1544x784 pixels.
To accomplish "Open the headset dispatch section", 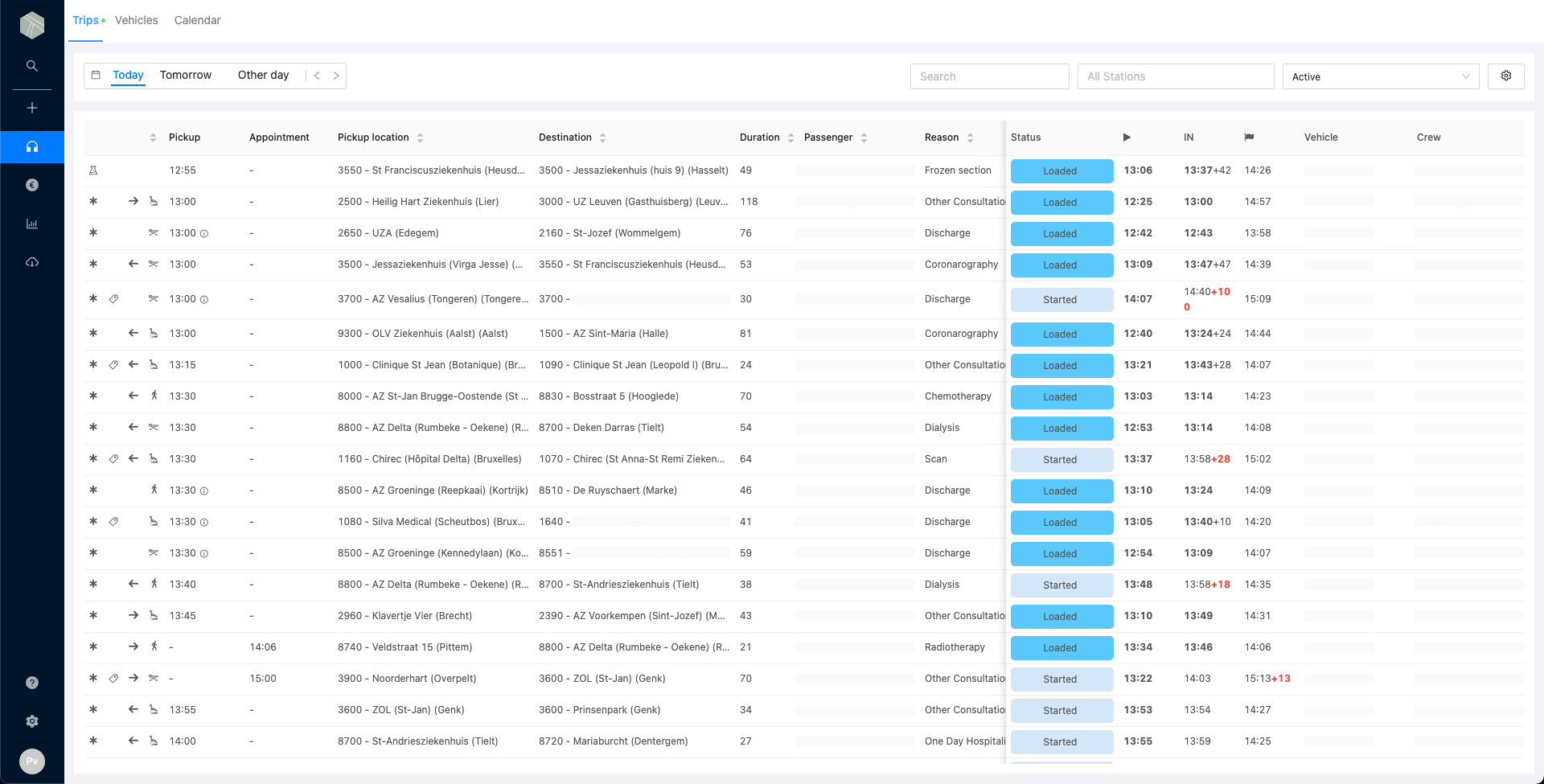I will (x=32, y=146).
